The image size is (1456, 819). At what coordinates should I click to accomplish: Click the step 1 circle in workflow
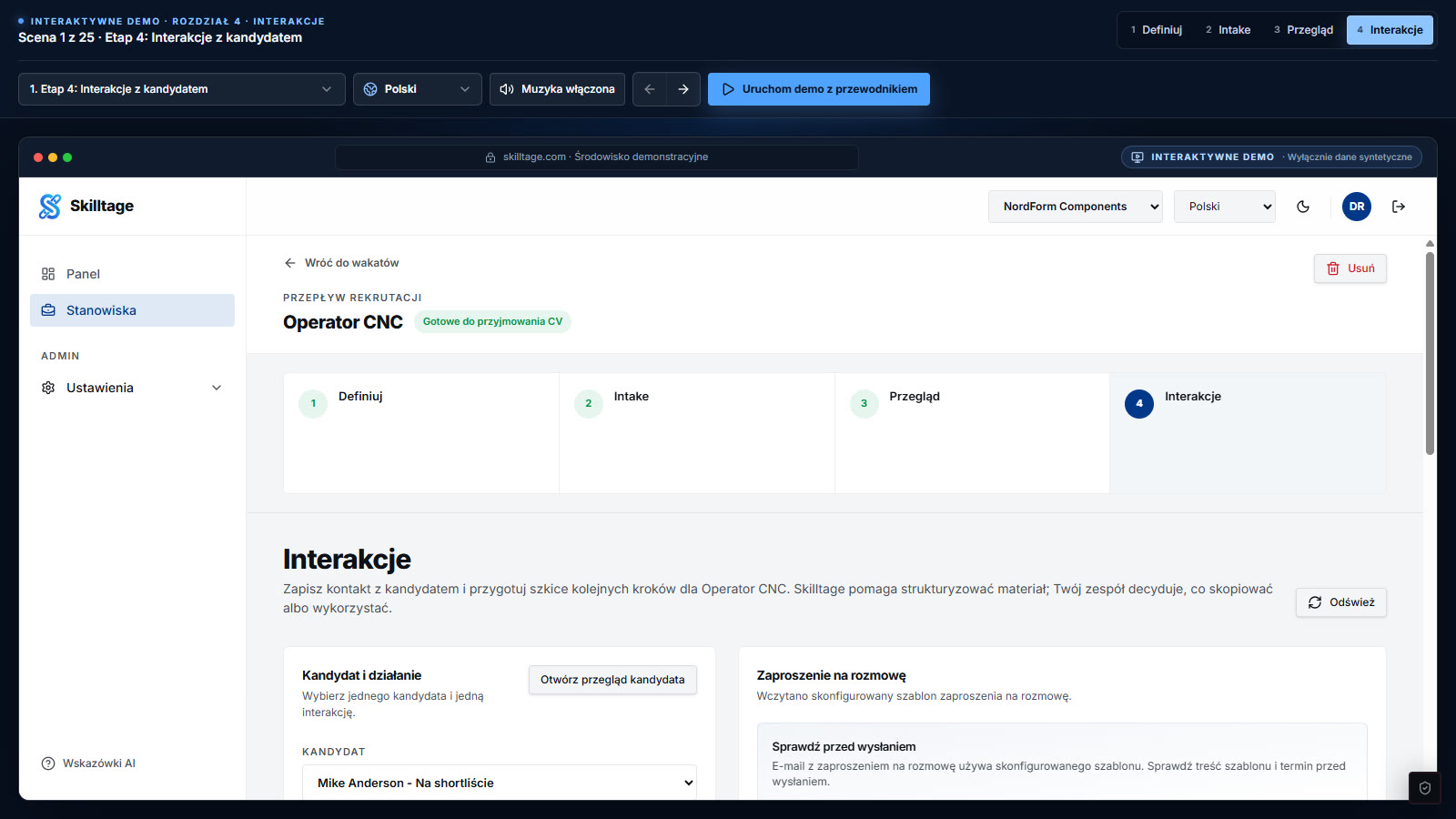[313, 403]
